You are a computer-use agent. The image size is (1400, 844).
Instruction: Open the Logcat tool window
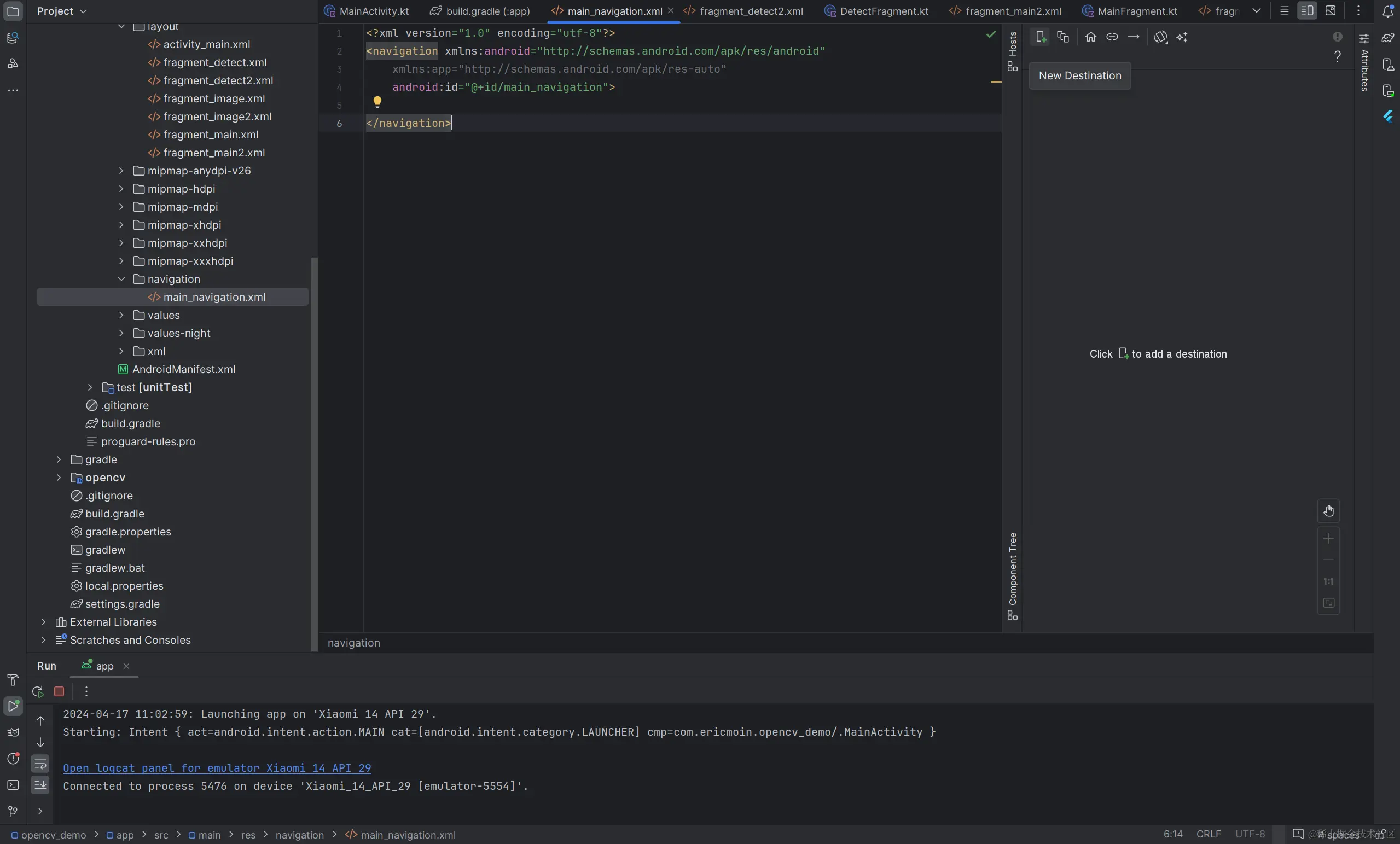[13, 732]
